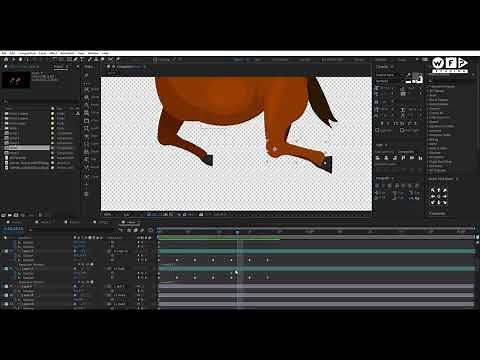Open the Graph Editor from the timeline header

[x=150, y=230]
